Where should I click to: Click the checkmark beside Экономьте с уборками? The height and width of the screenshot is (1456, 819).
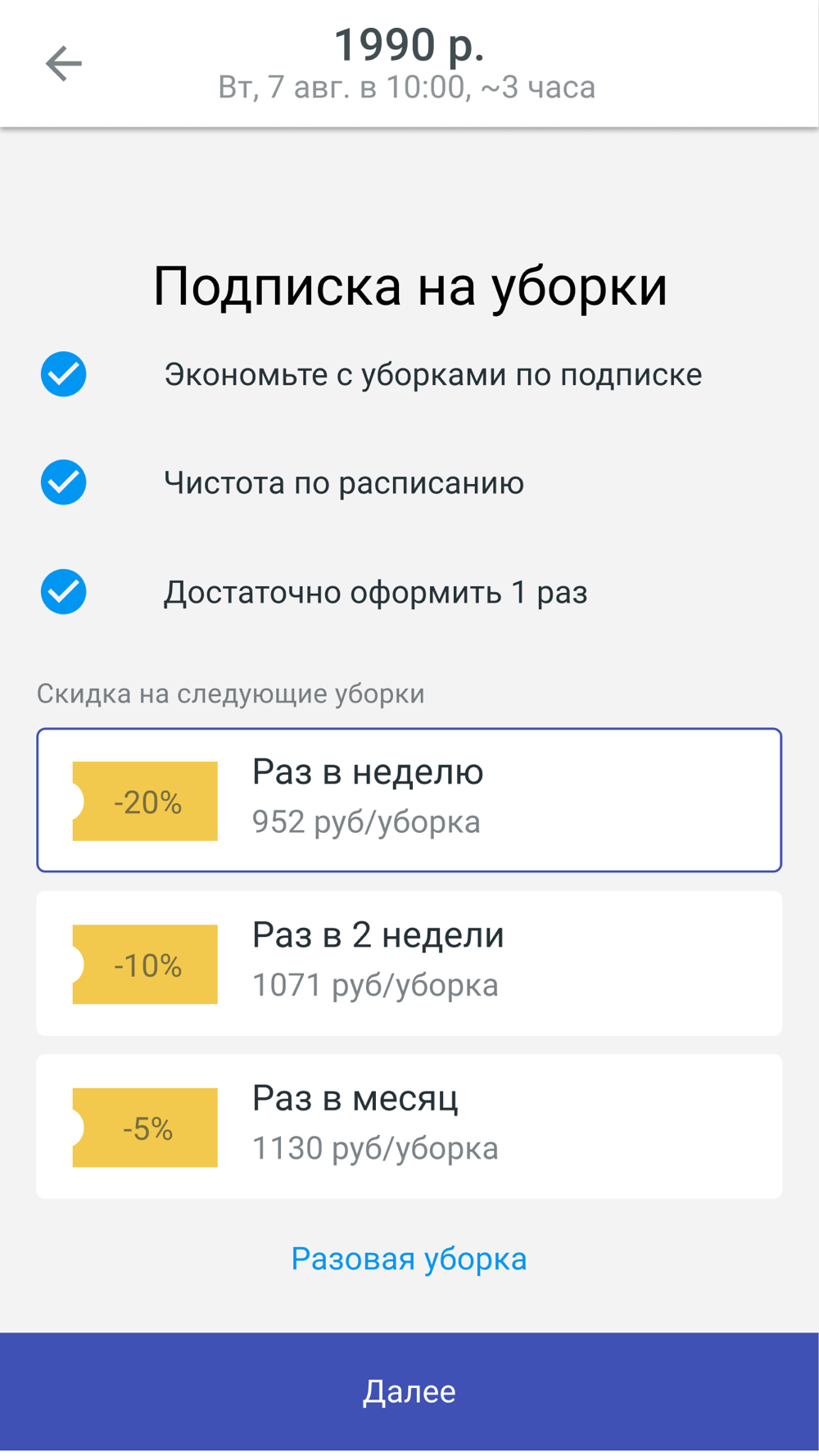[x=64, y=374]
